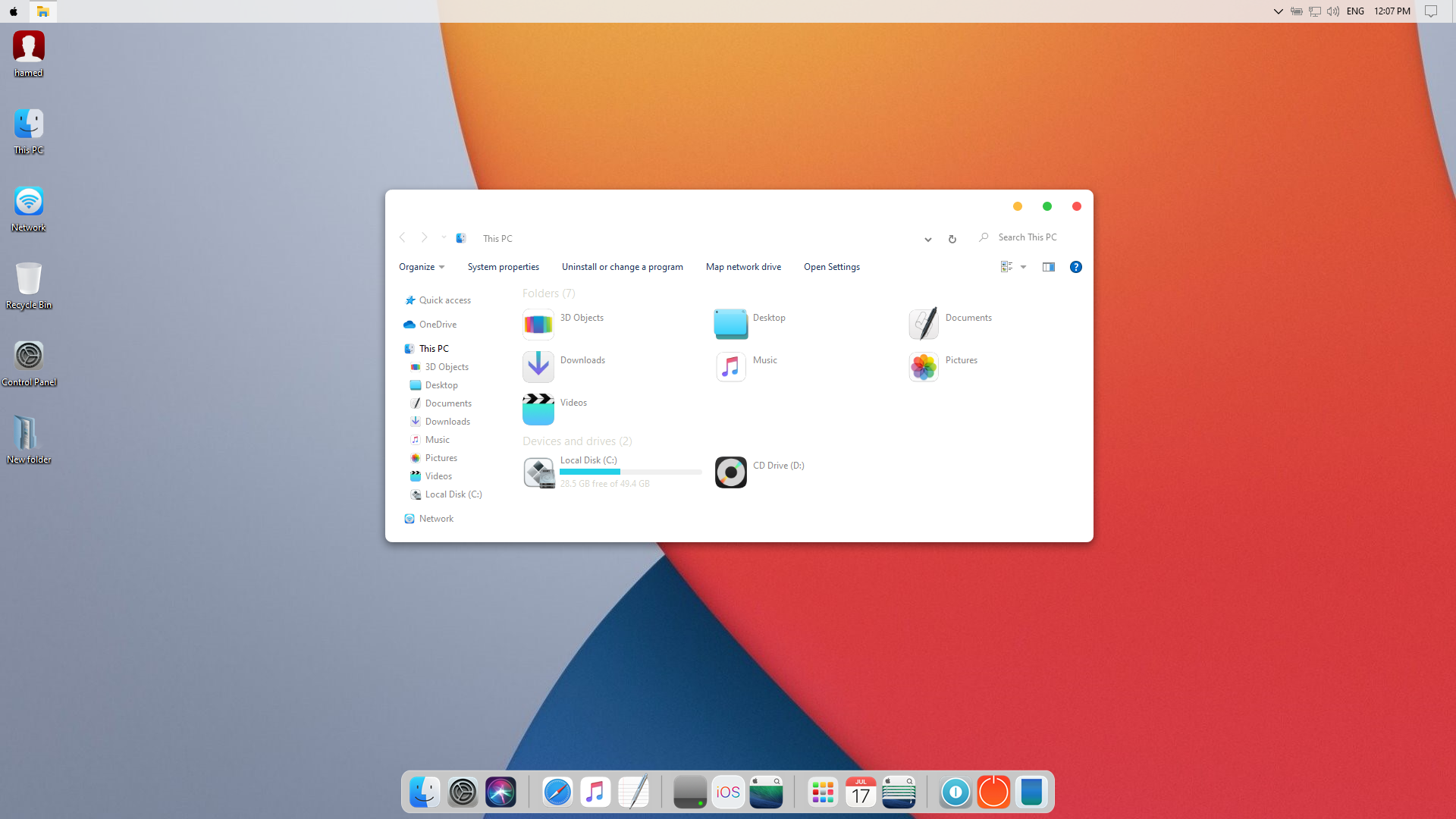Click the iOS icon in the dock
The image size is (1456, 819).
point(728,792)
